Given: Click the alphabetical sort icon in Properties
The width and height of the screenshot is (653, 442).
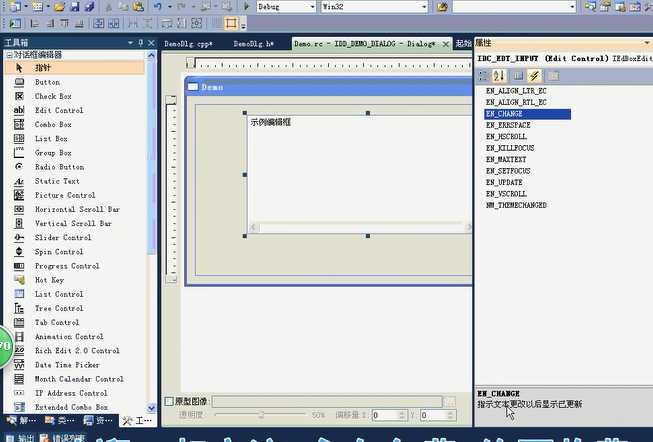Looking at the screenshot, I should 499,76.
